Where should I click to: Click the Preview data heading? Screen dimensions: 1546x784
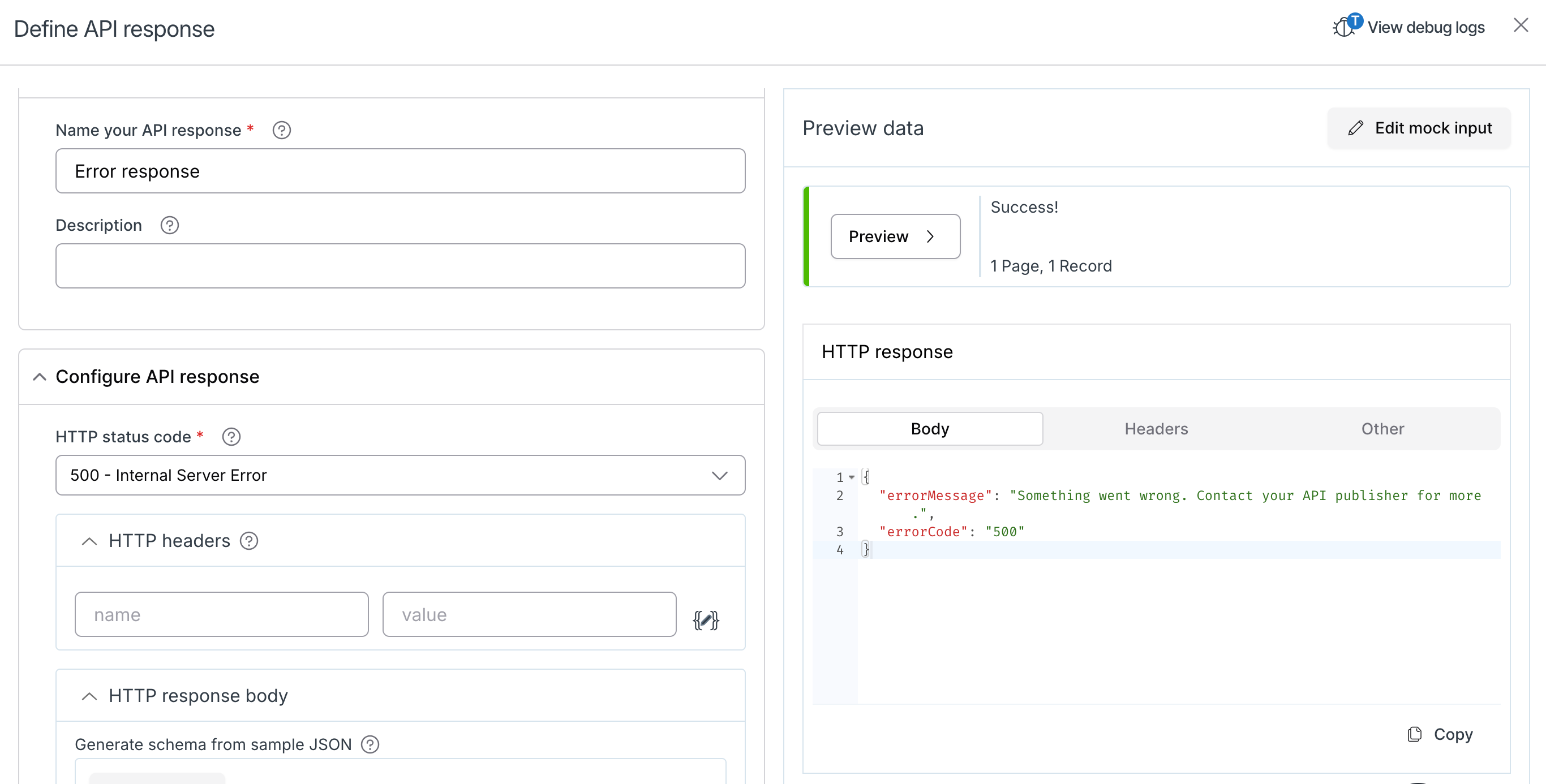(x=863, y=128)
